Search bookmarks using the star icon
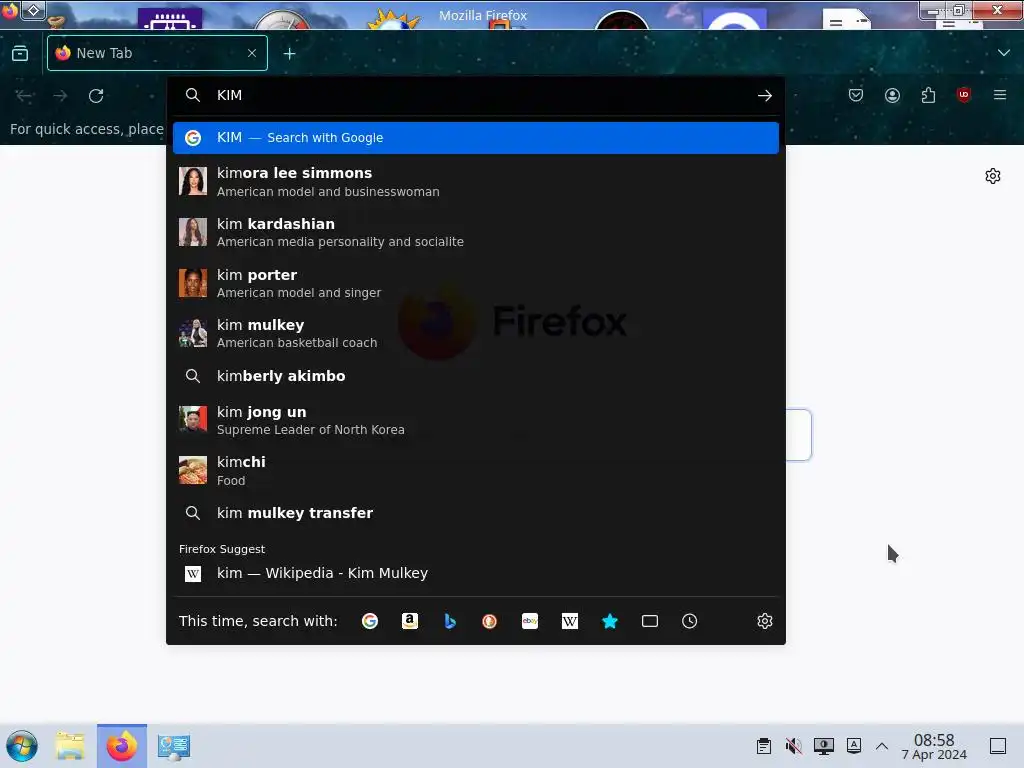The height and width of the screenshot is (768, 1024). tap(610, 621)
